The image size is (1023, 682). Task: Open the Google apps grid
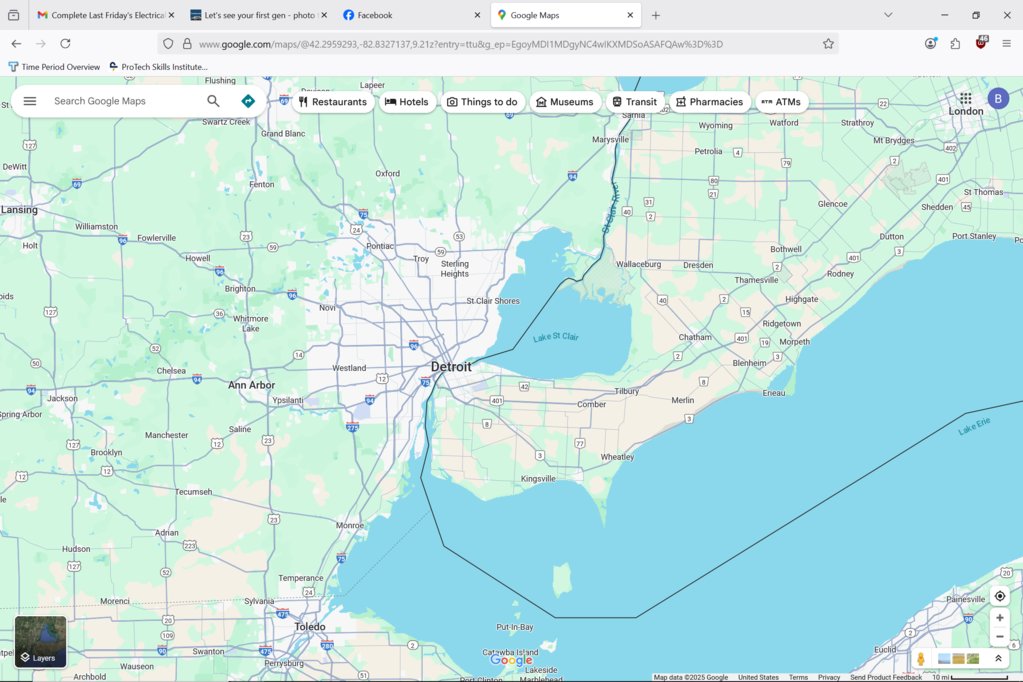(966, 99)
